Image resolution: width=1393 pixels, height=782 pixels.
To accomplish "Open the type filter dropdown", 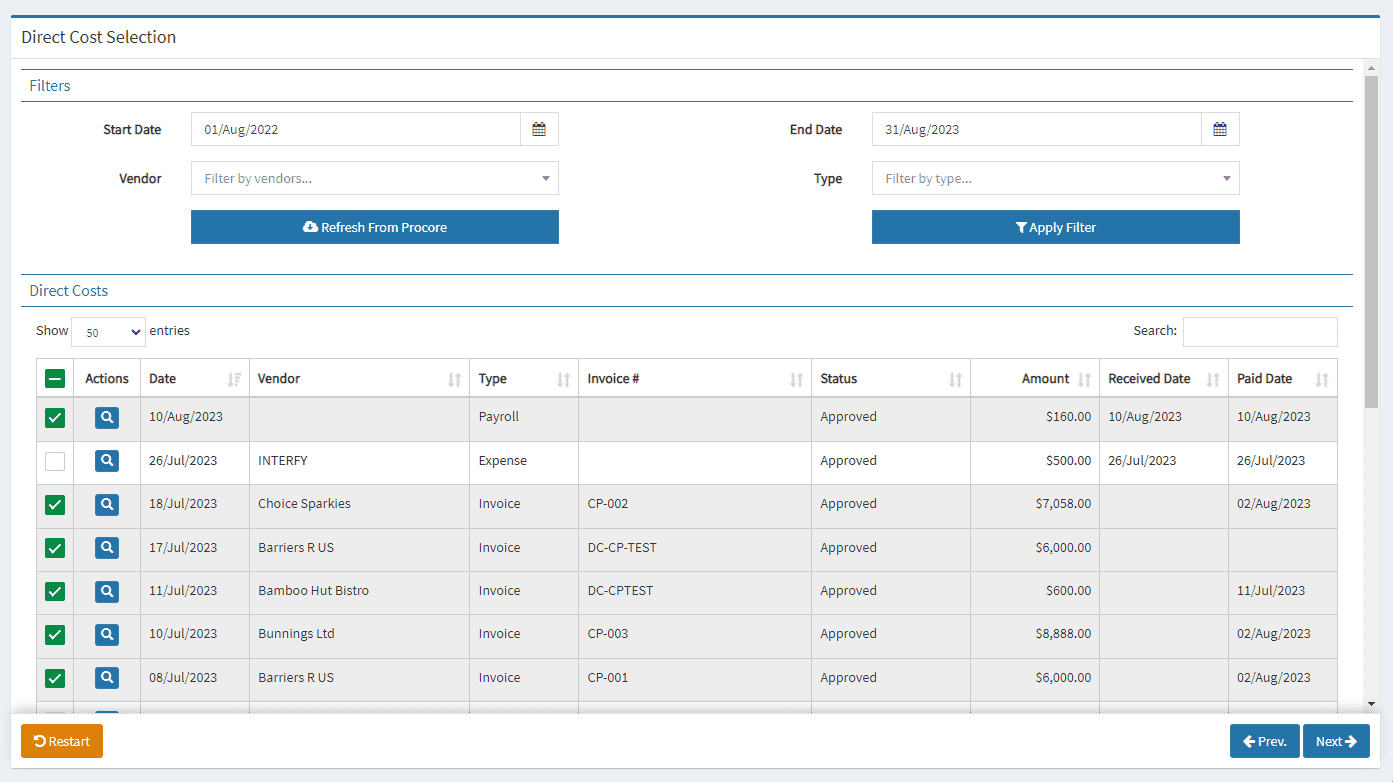I will pos(1055,178).
